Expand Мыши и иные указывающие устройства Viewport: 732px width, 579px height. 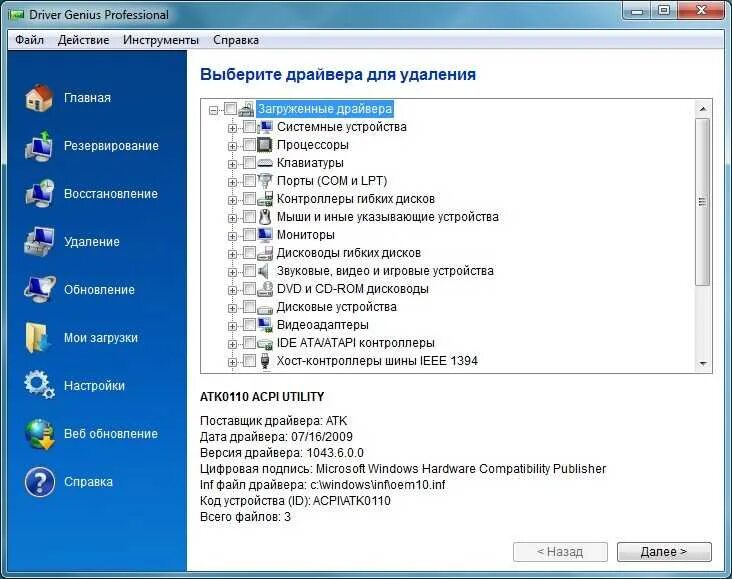(x=232, y=219)
